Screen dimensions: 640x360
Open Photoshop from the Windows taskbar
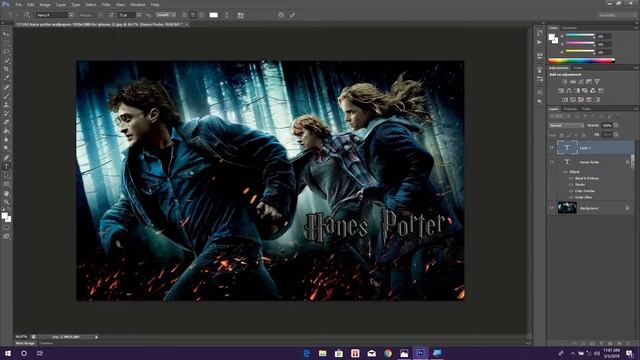point(420,353)
